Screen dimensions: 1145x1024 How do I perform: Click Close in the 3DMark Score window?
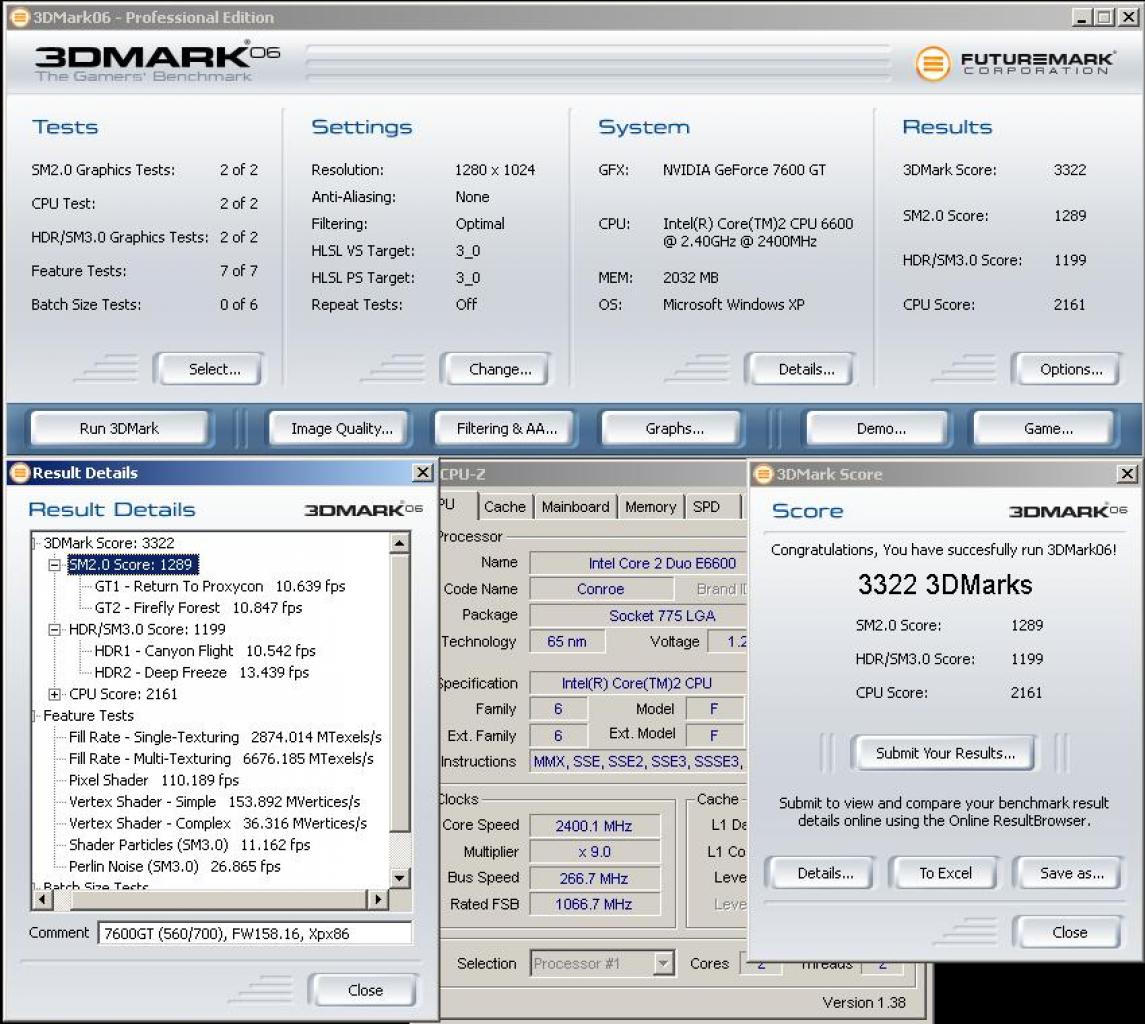1070,932
